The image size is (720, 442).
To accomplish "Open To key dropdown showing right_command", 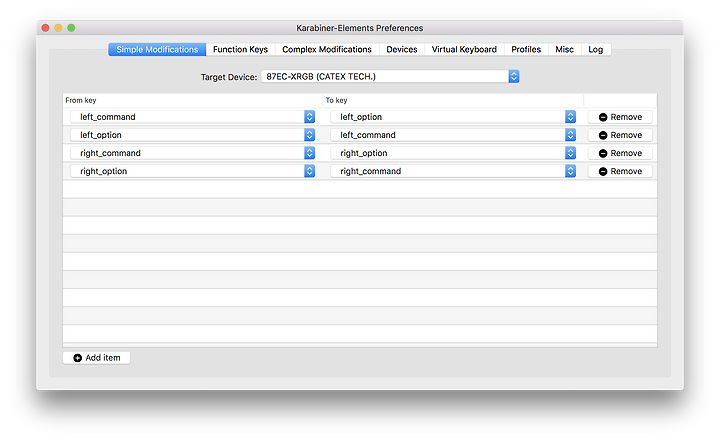I will pyautogui.click(x=453, y=171).
